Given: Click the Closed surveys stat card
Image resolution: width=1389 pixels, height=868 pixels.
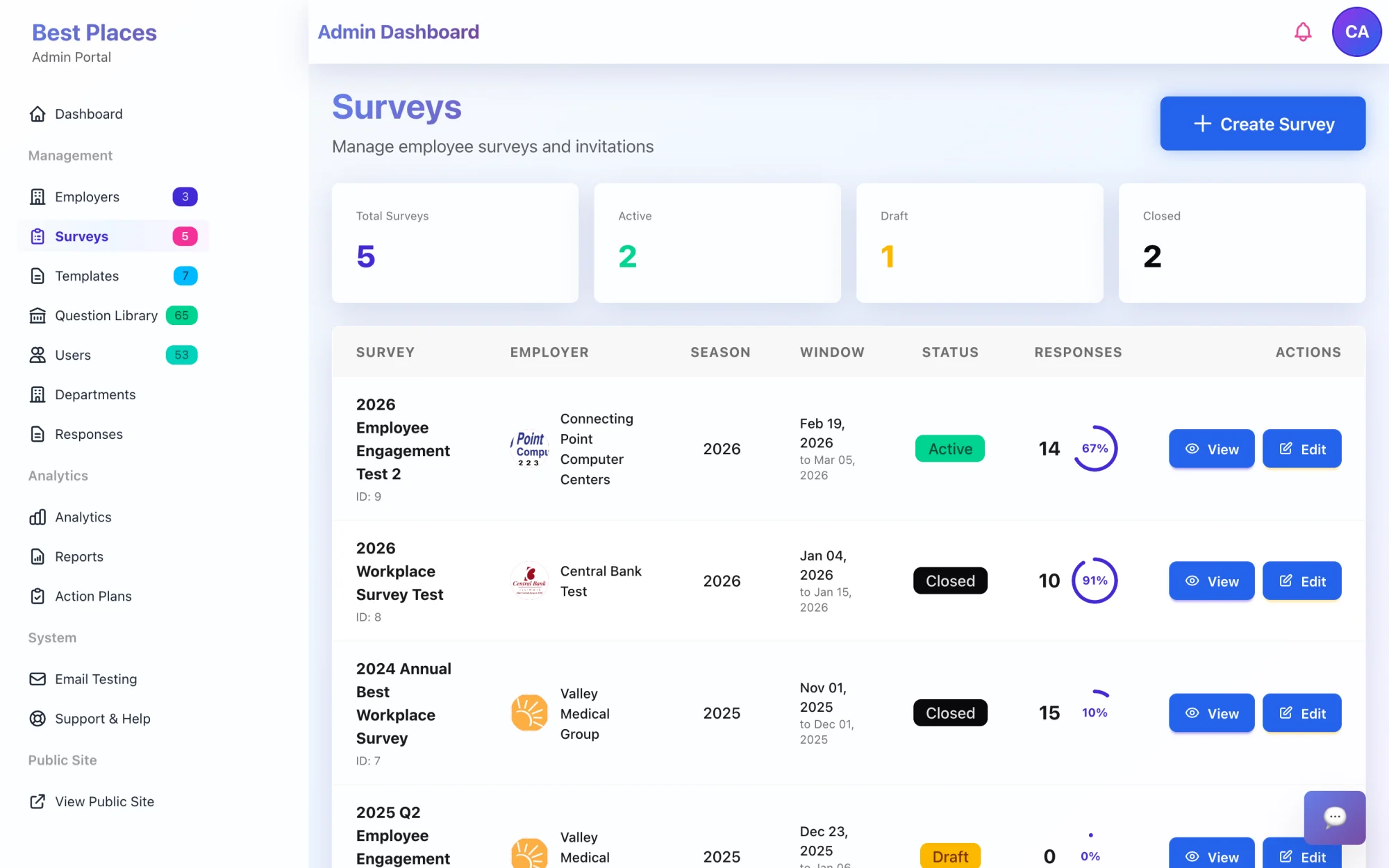Looking at the screenshot, I should click(1242, 243).
